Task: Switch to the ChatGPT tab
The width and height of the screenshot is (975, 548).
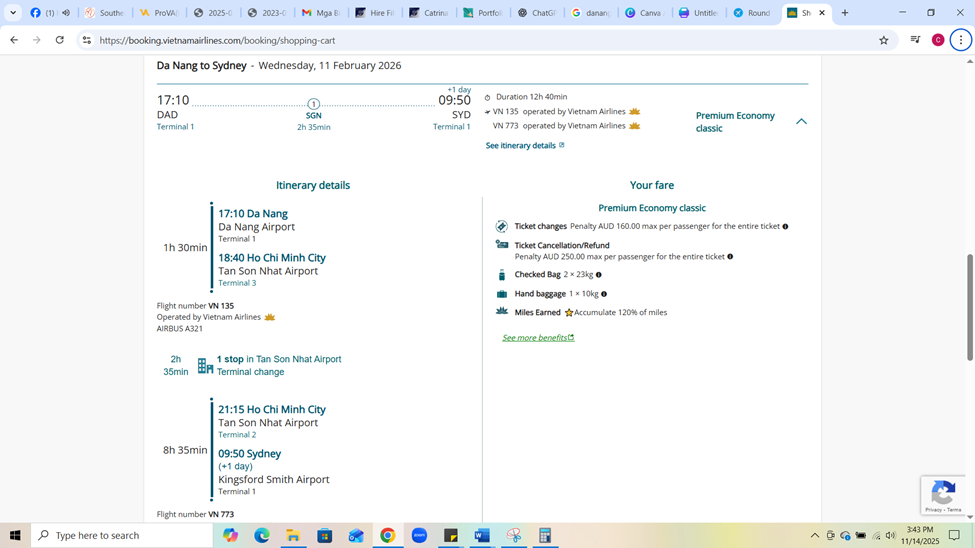Action: click(537, 12)
